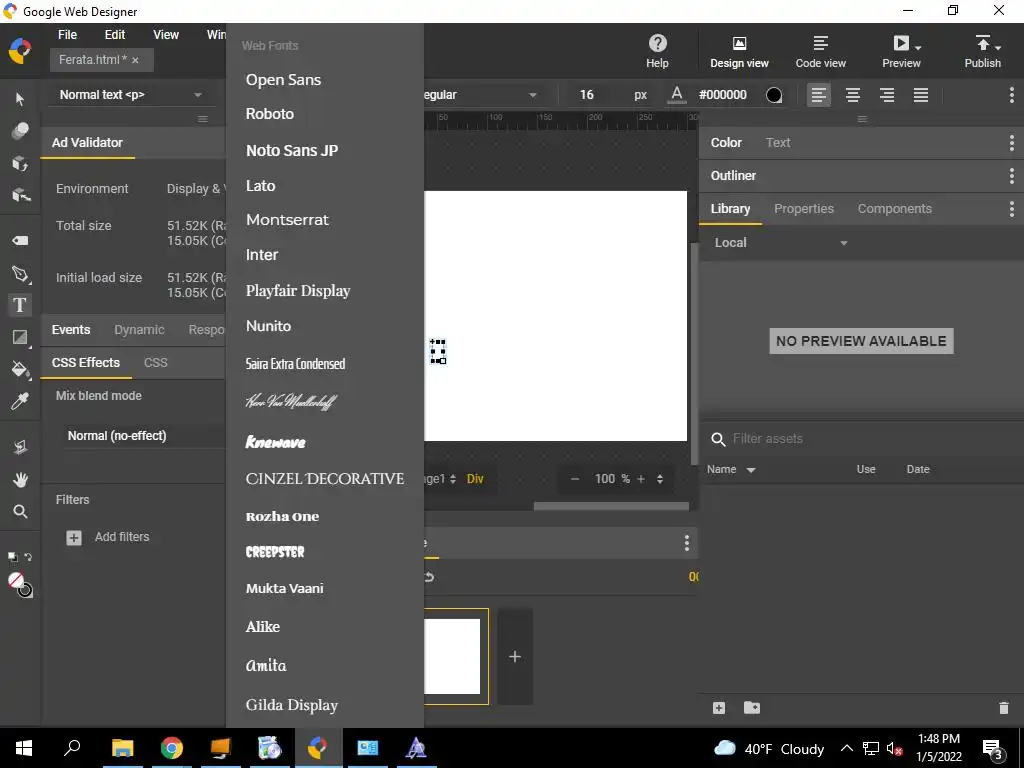Select the 3D object rotate tool
Image resolution: width=1024 pixels, height=768 pixels.
pyautogui.click(x=20, y=163)
